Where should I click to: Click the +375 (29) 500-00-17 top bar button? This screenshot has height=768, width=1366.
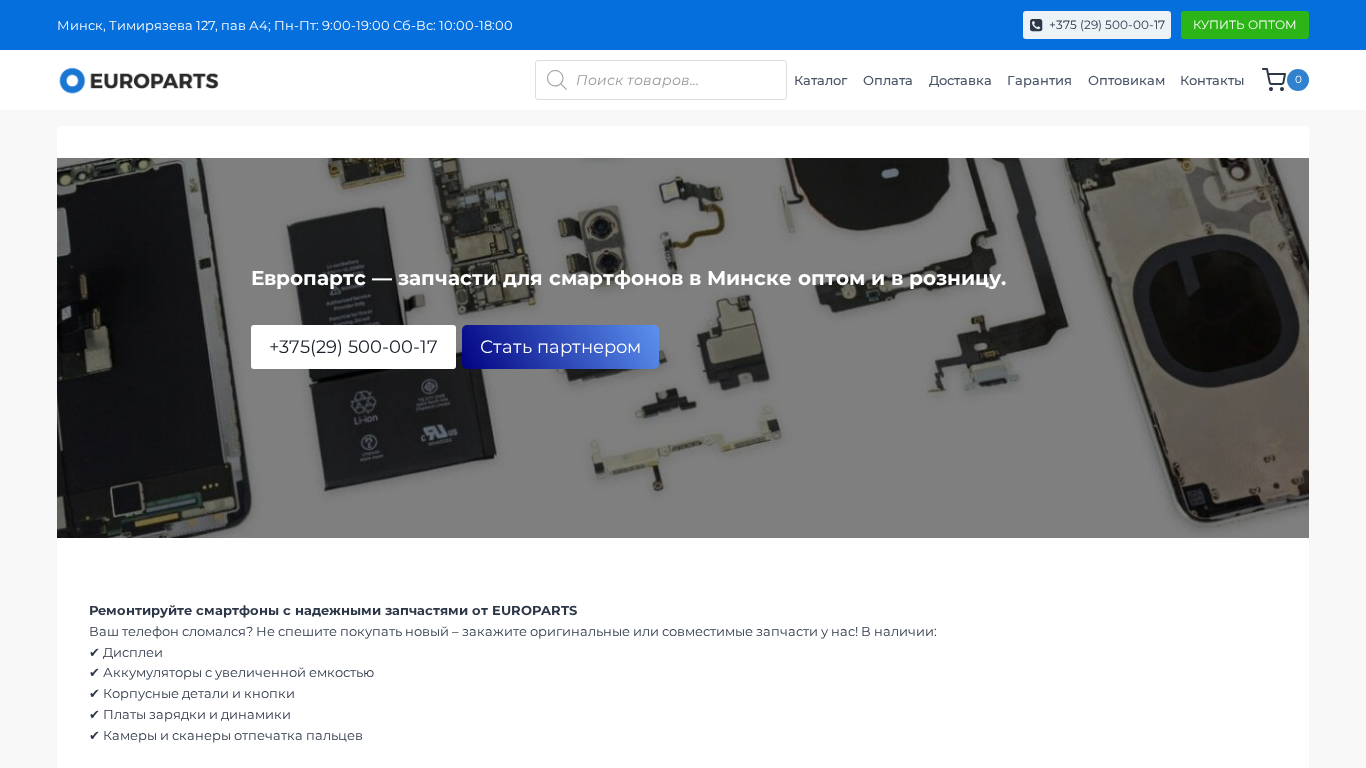click(x=1097, y=25)
